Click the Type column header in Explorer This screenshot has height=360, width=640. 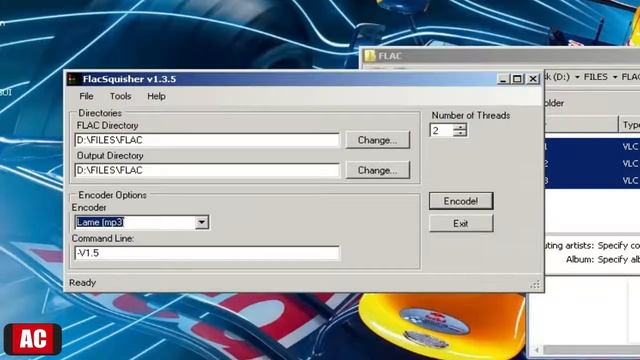(x=629, y=125)
